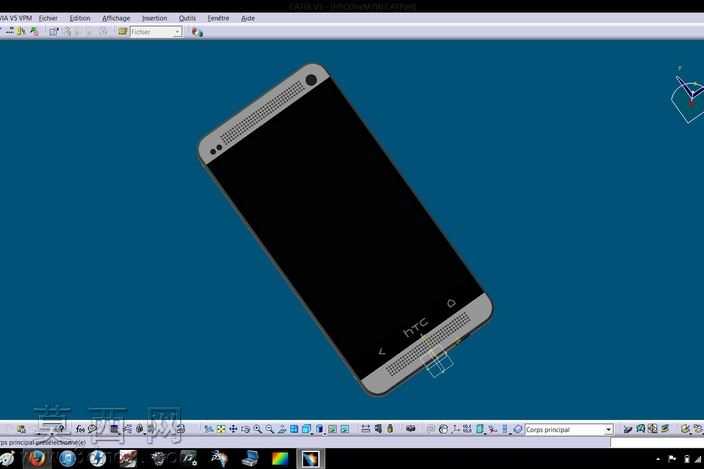Open the Affichage menu
Image resolution: width=704 pixels, height=469 pixels.
pyautogui.click(x=116, y=18)
